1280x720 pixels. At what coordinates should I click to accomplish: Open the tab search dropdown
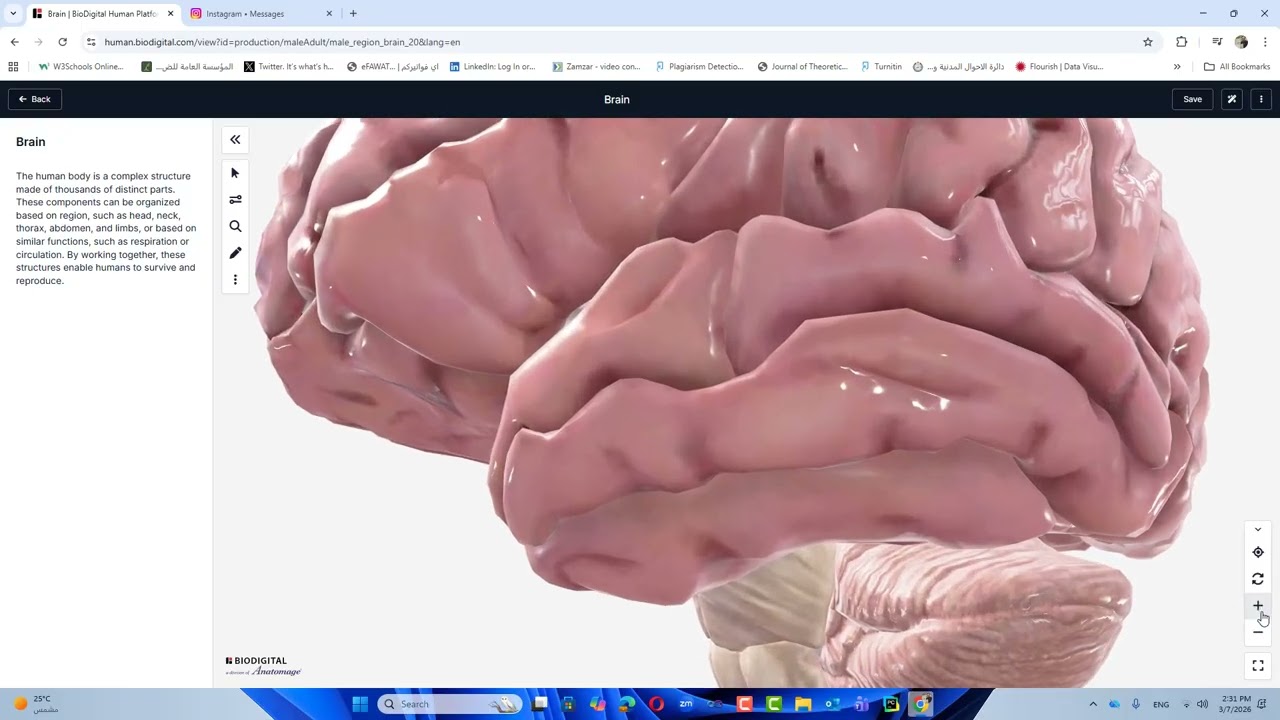[13, 14]
